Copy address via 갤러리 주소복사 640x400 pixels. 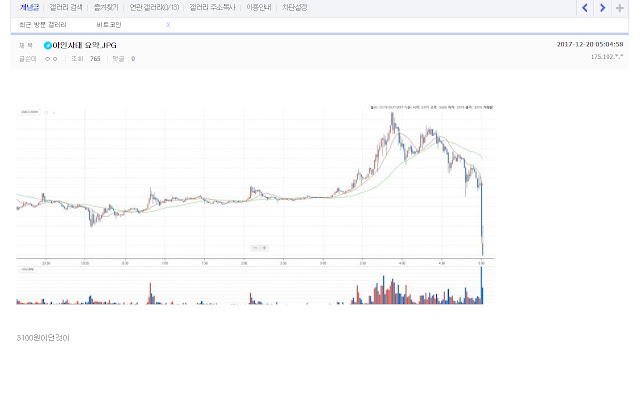[212, 7]
